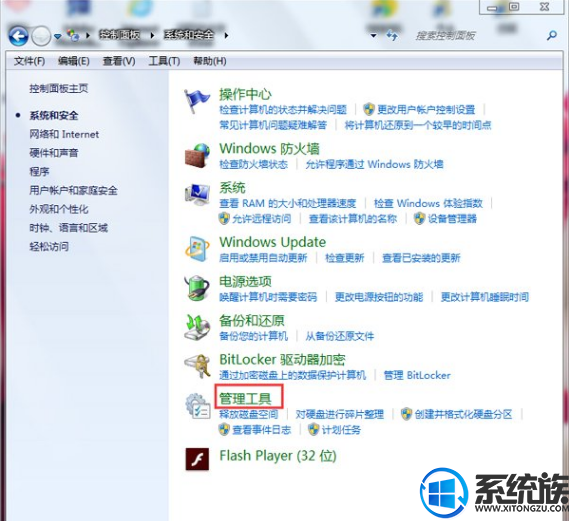Click shield icon beside 更改用户帐户控制设置
The width and height of the screenshot is (569, 521).
click(x=369, y=109)
